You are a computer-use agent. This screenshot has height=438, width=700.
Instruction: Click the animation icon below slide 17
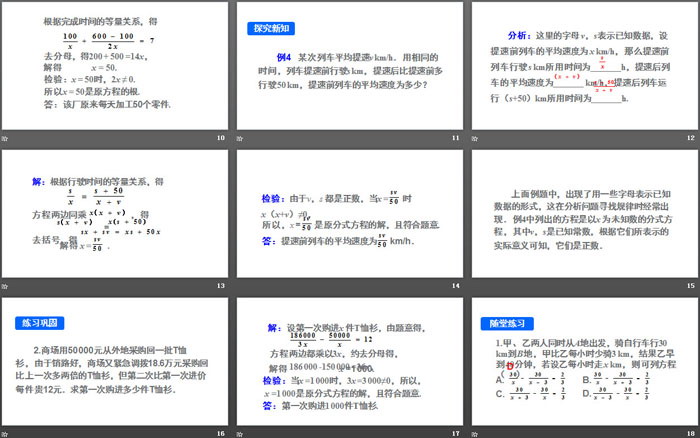tap(240, 432)
